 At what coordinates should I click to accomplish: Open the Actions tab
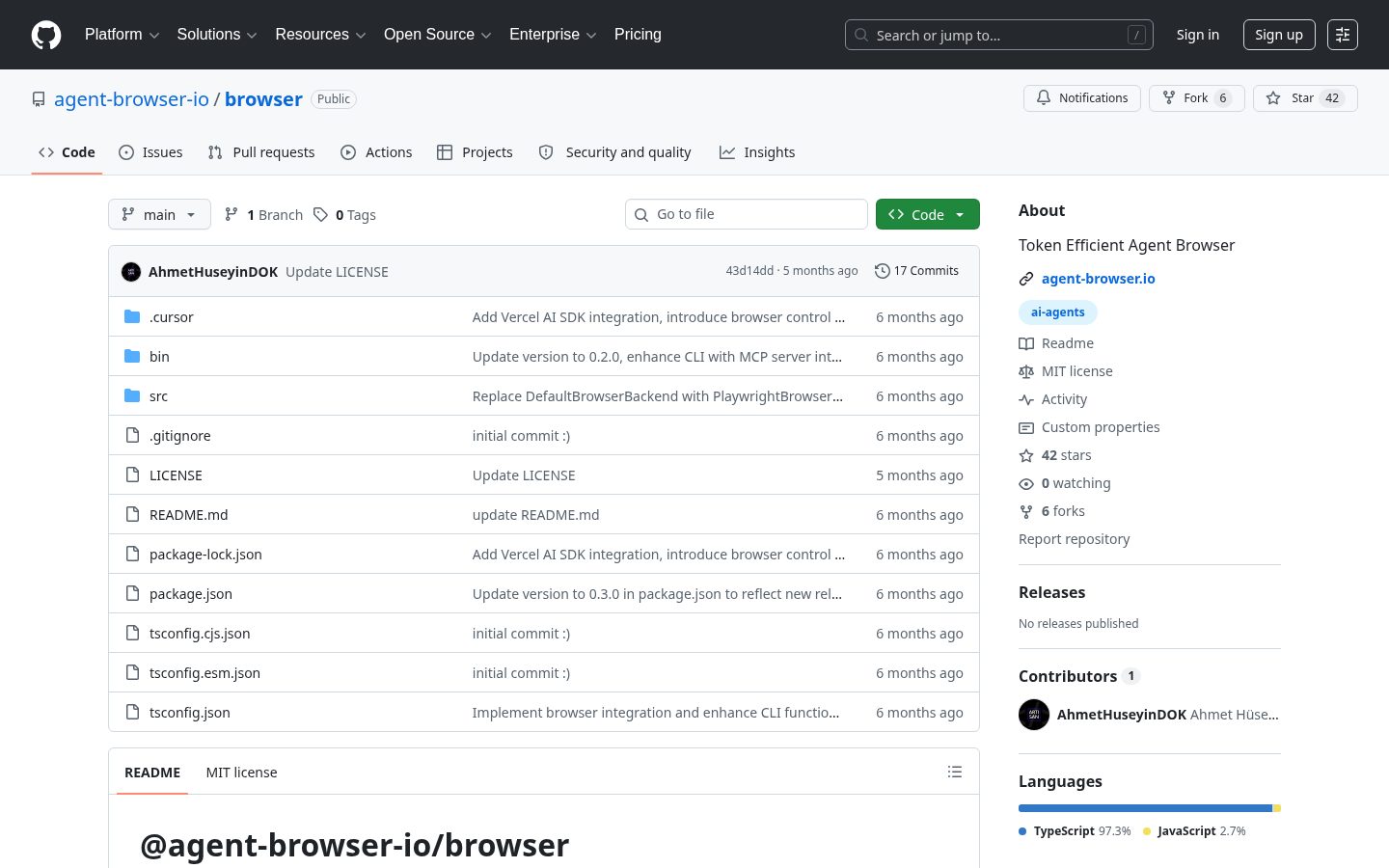[x=376, y=152]
